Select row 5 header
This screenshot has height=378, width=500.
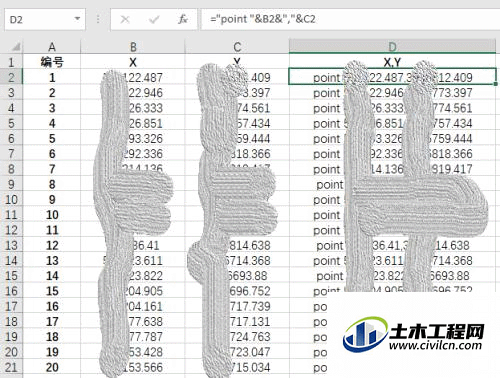(x=11, y=123)
